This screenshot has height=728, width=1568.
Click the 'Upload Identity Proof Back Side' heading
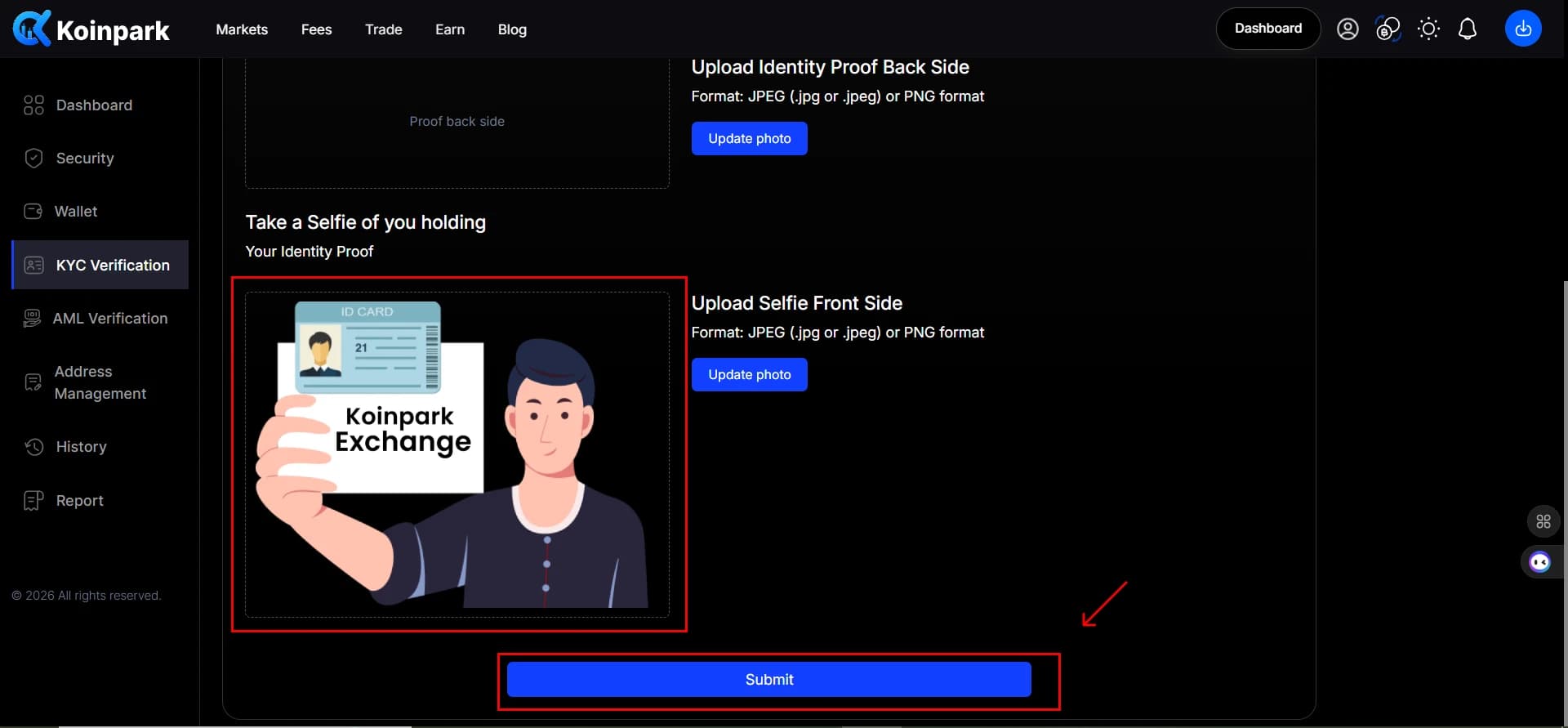click(830, 67)
